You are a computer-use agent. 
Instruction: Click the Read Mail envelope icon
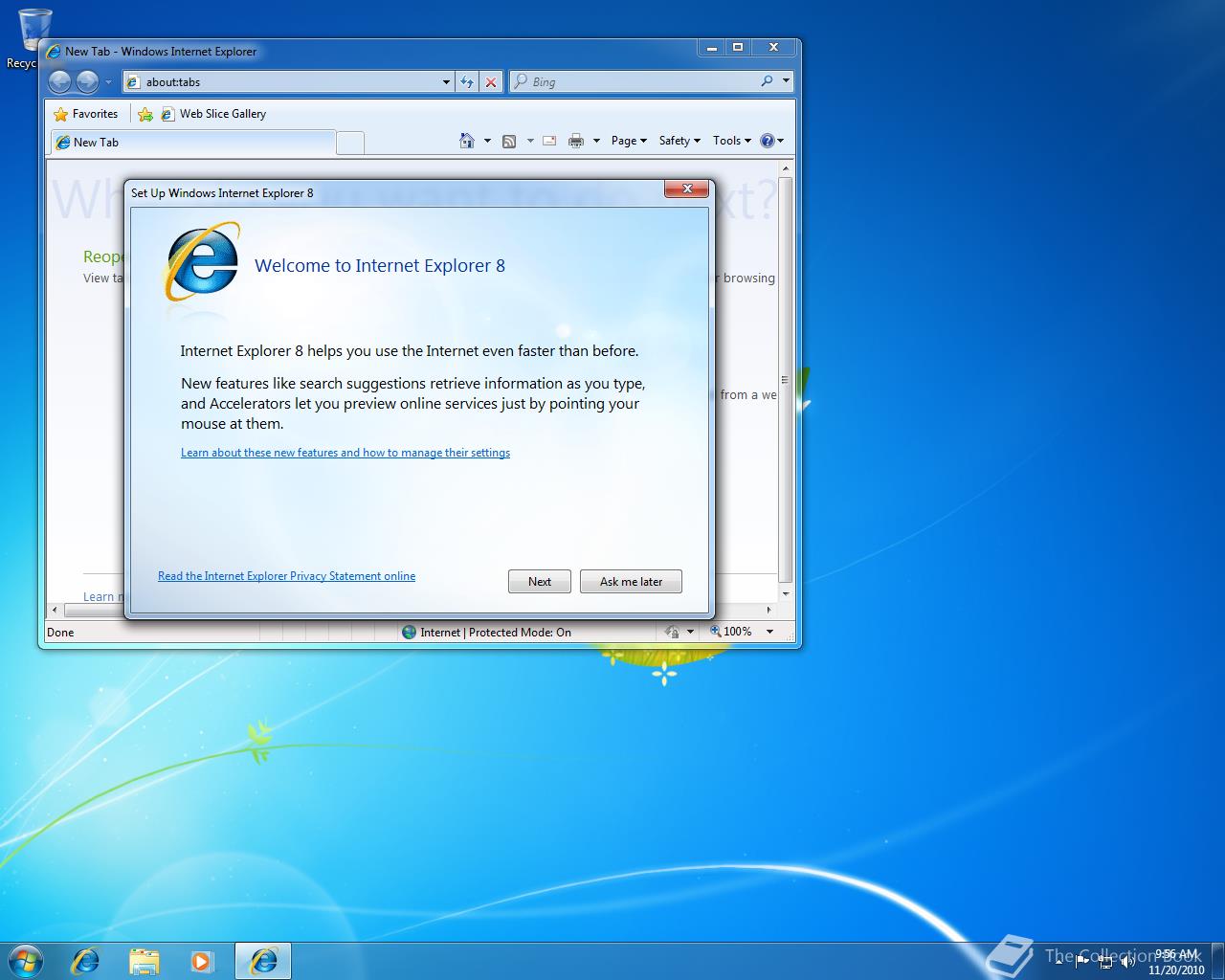pyautogui.click(x=549, y=141)
